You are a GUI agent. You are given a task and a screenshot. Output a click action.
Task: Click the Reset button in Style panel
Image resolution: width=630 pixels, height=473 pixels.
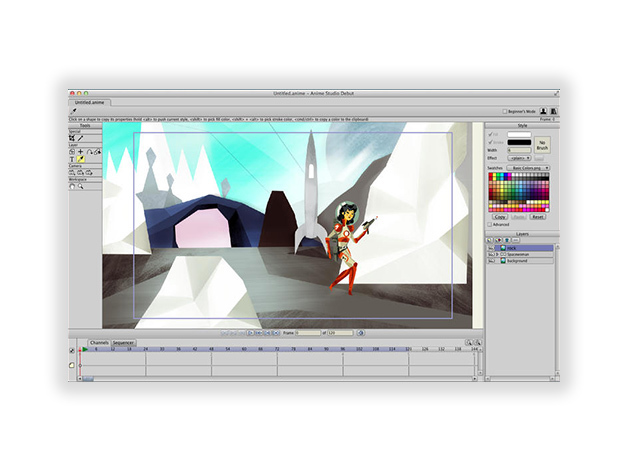tap(538, 217)
